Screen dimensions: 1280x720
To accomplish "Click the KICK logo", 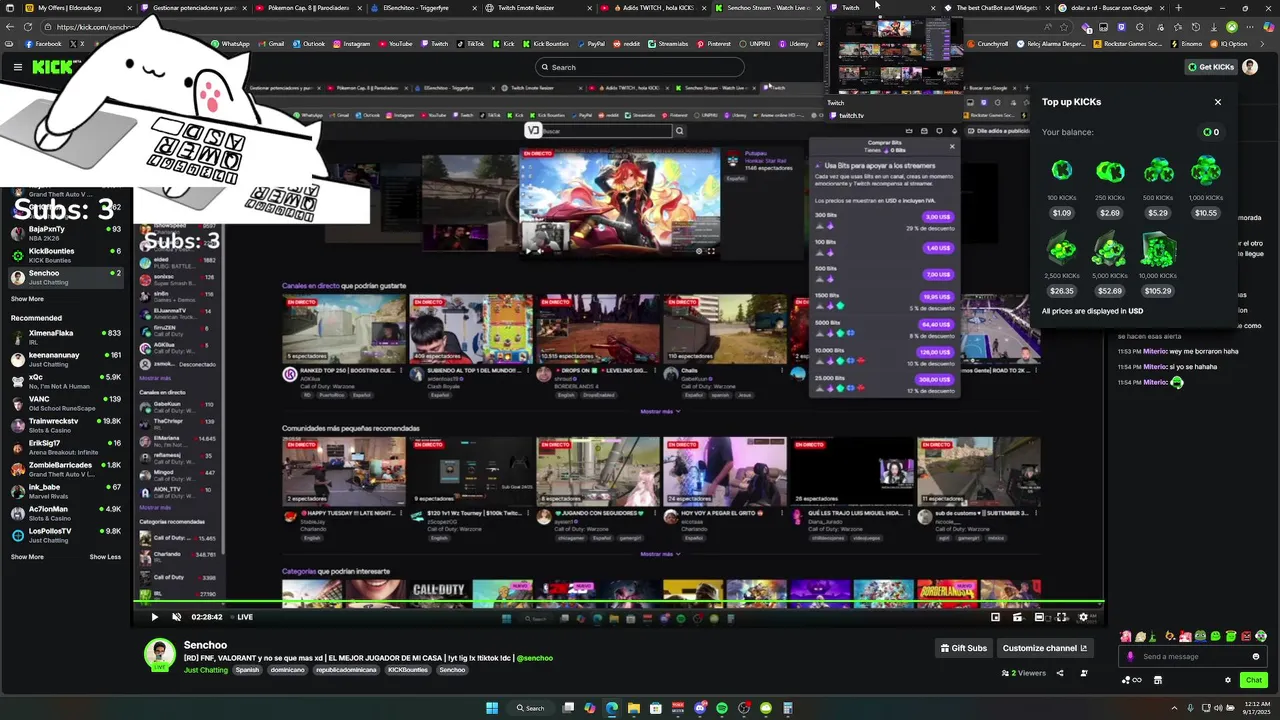I will pyautogui.click(x=51, y=67).
